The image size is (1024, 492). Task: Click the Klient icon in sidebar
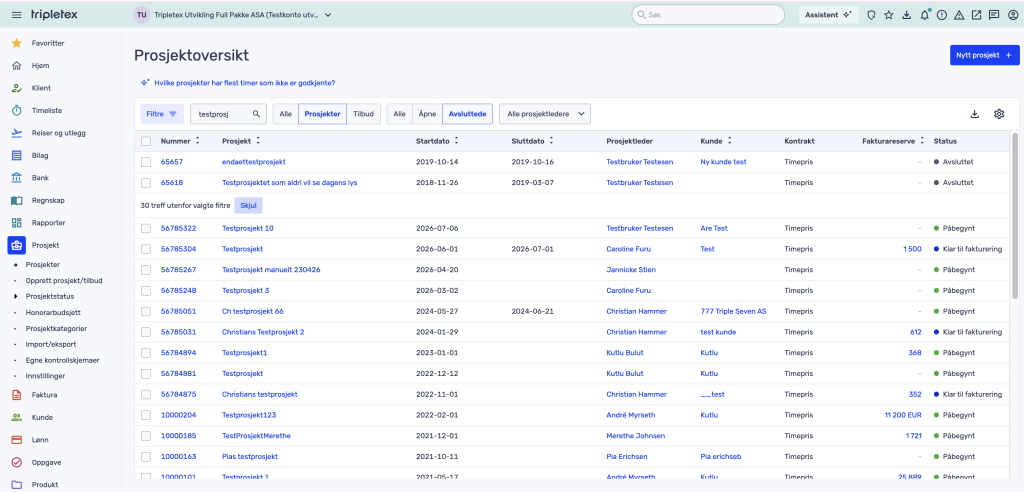(x=17, y=88)
